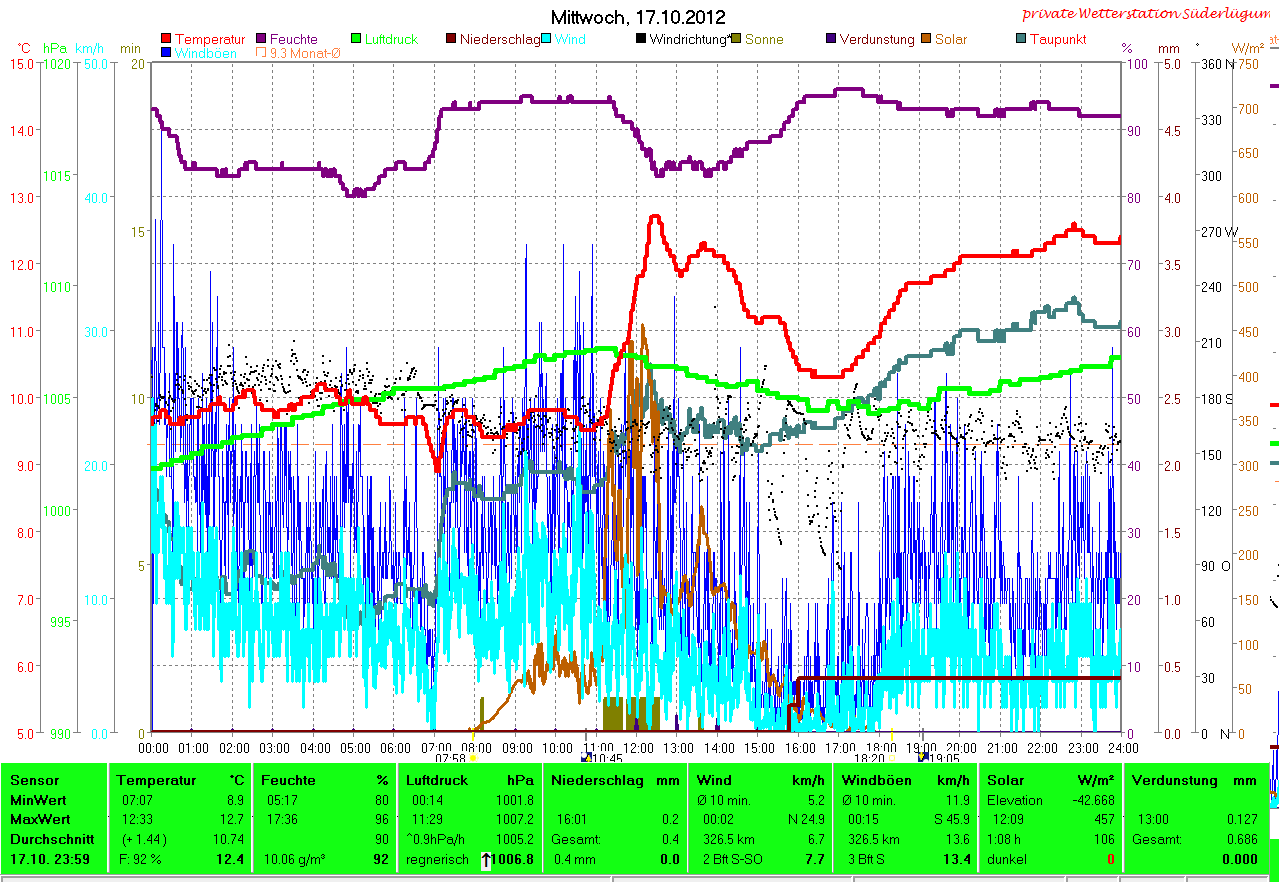This screenshot has height=882, width=1280.
Task: Click the 19:05 marker below the axis
Action: (944, 759)
